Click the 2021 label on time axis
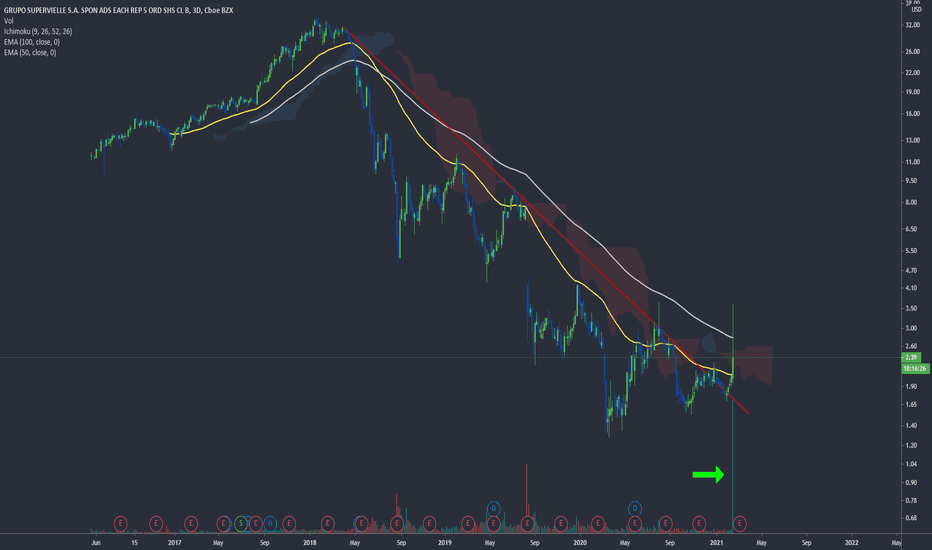Viewport: 932px width, 550px height. [717, 542]
